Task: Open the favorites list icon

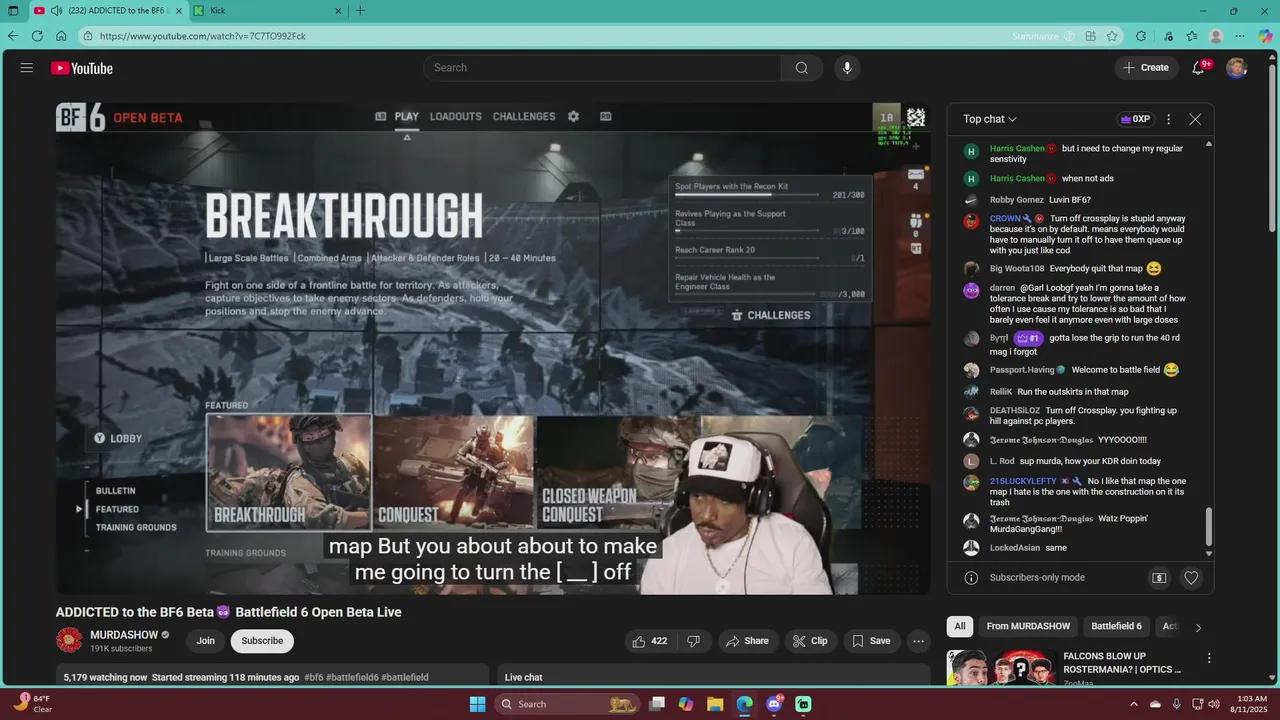Action: coord(1192,36)
